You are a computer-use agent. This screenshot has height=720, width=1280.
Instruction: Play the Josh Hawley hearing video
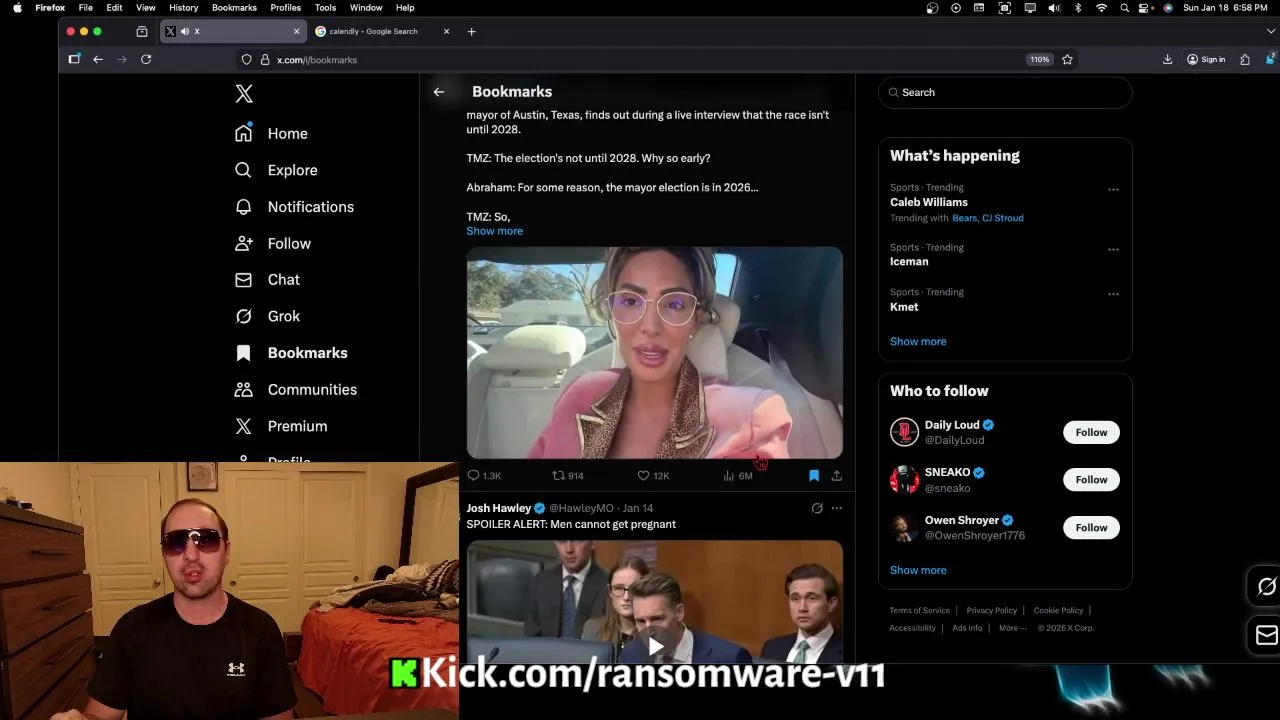coord(655,646)
